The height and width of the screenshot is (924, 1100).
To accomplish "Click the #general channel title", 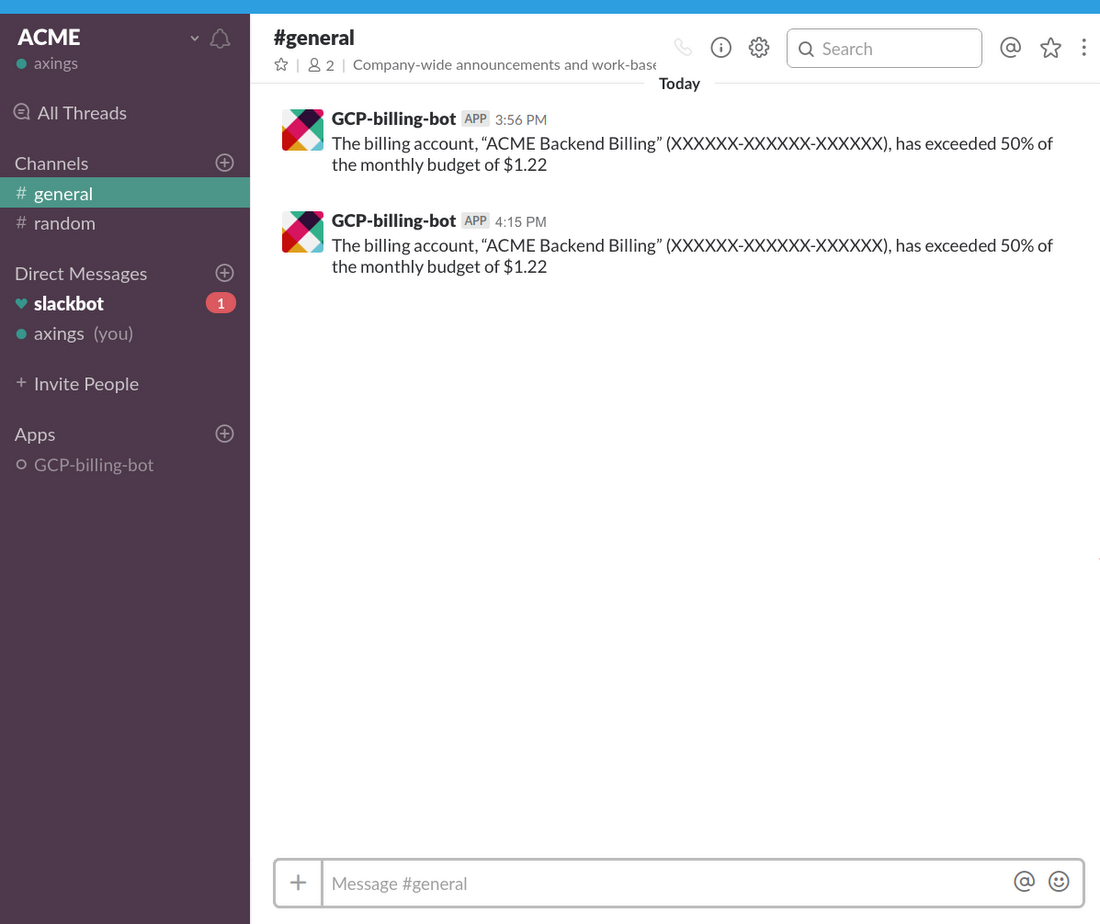I will 314,37.
